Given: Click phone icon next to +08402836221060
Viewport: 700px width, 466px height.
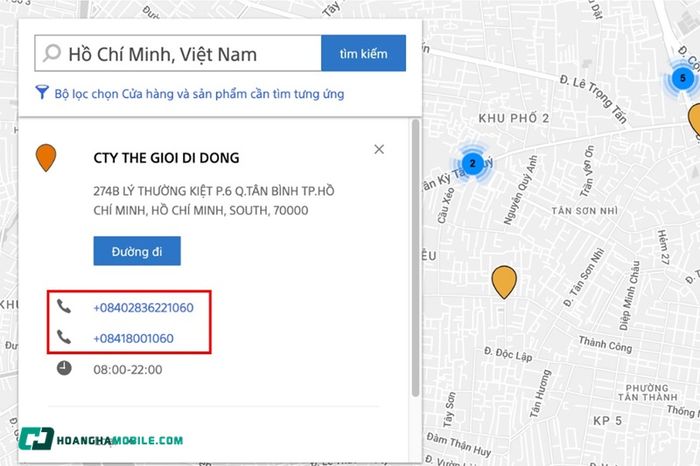Looking at the screenshot, I should pos(64,307).
